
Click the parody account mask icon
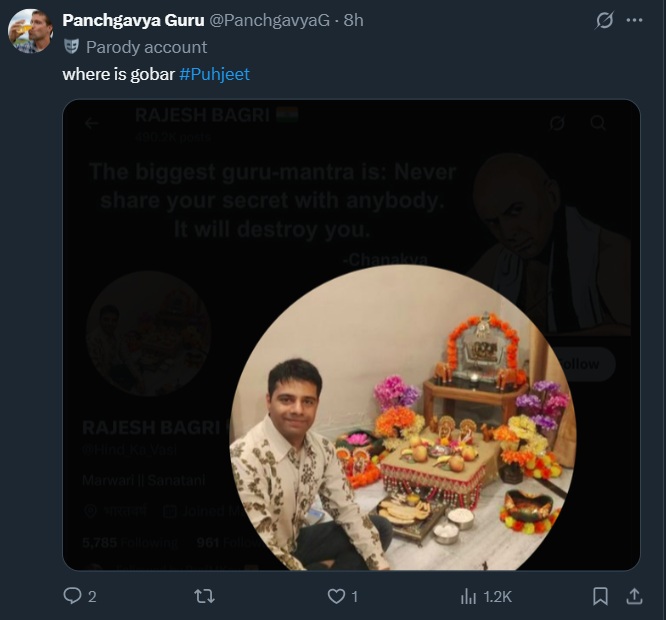tap(71, 47)
